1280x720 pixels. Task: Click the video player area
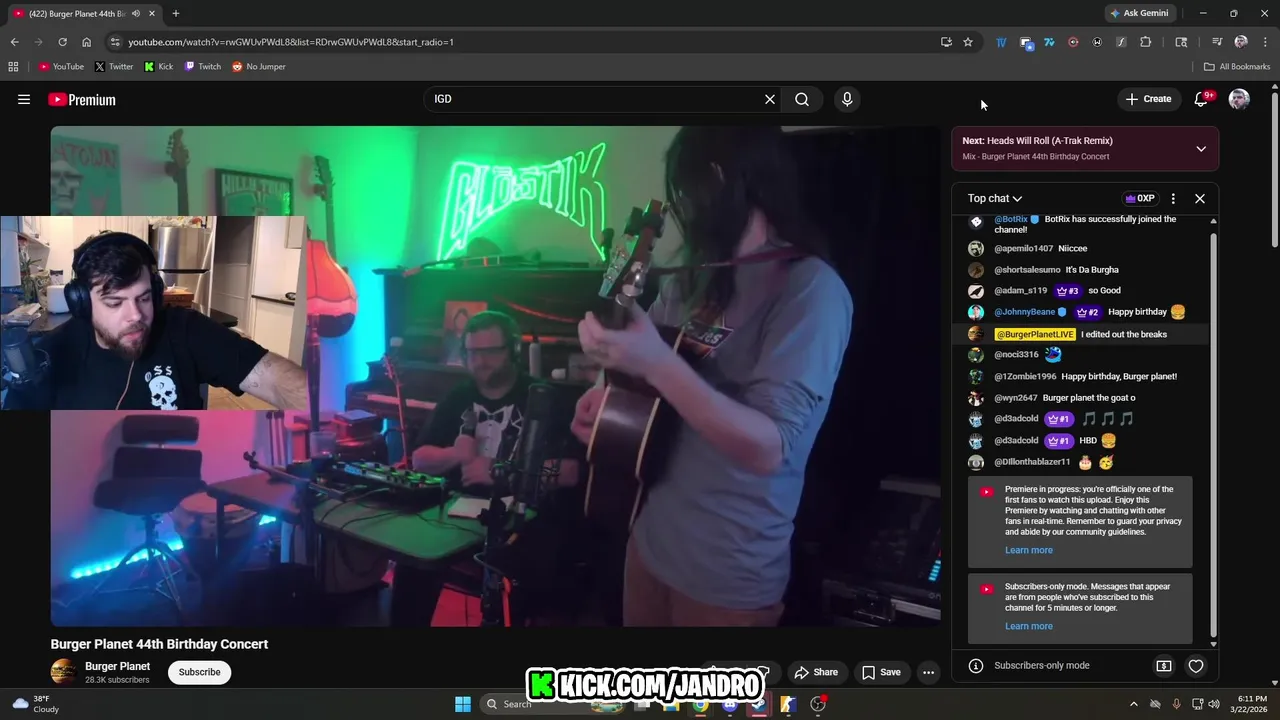495,376
